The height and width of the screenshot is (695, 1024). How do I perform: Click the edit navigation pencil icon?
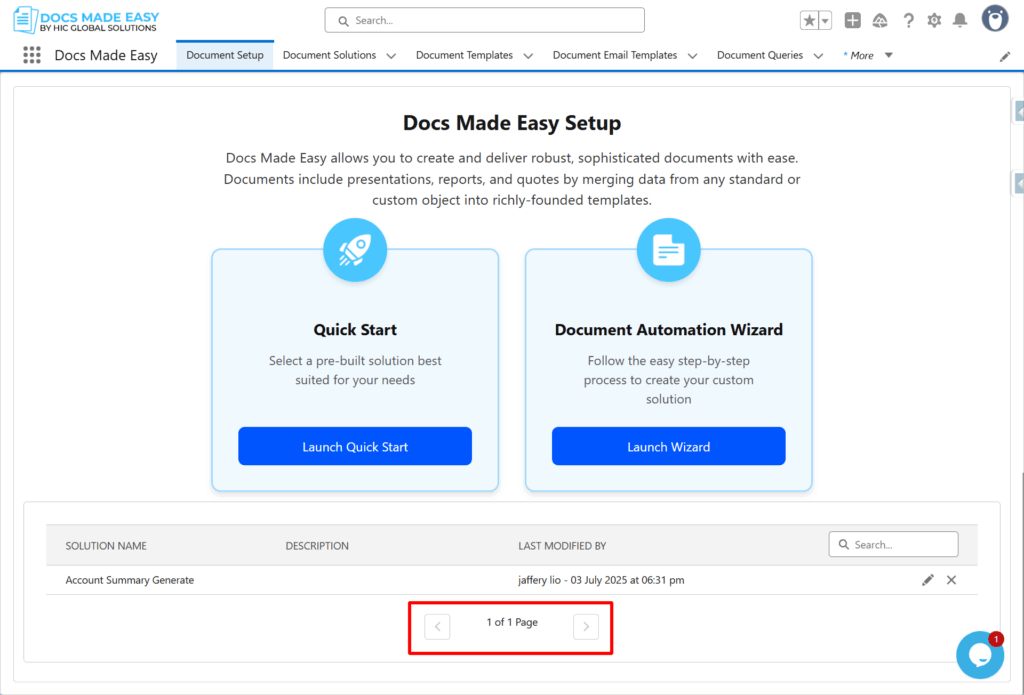(x=1004, y=57)
